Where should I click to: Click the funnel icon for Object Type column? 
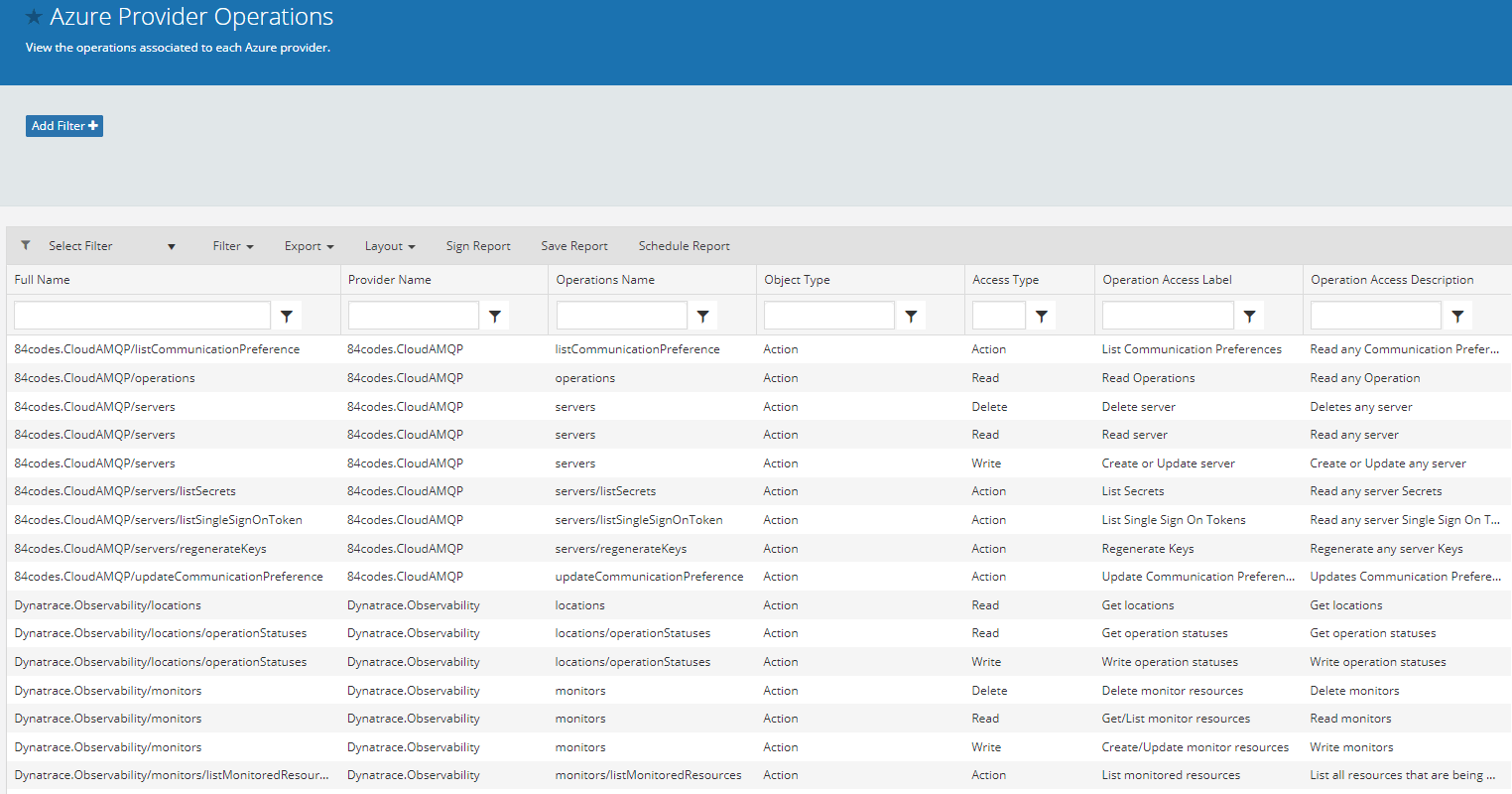pyautogui.click(x=911, y=316)
